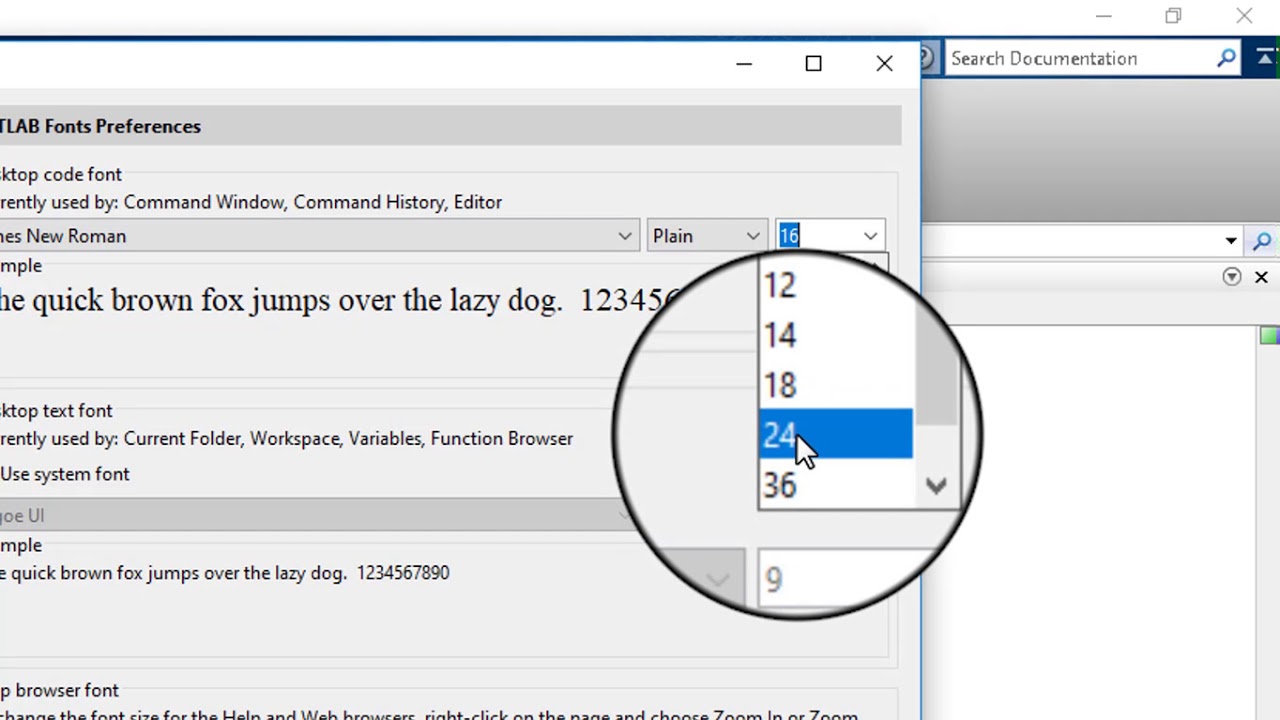The height and width of the screenshot is (720, 1280).
Task: Click the search icon beside the folder path dropdown
Action: pos(1262,241)
